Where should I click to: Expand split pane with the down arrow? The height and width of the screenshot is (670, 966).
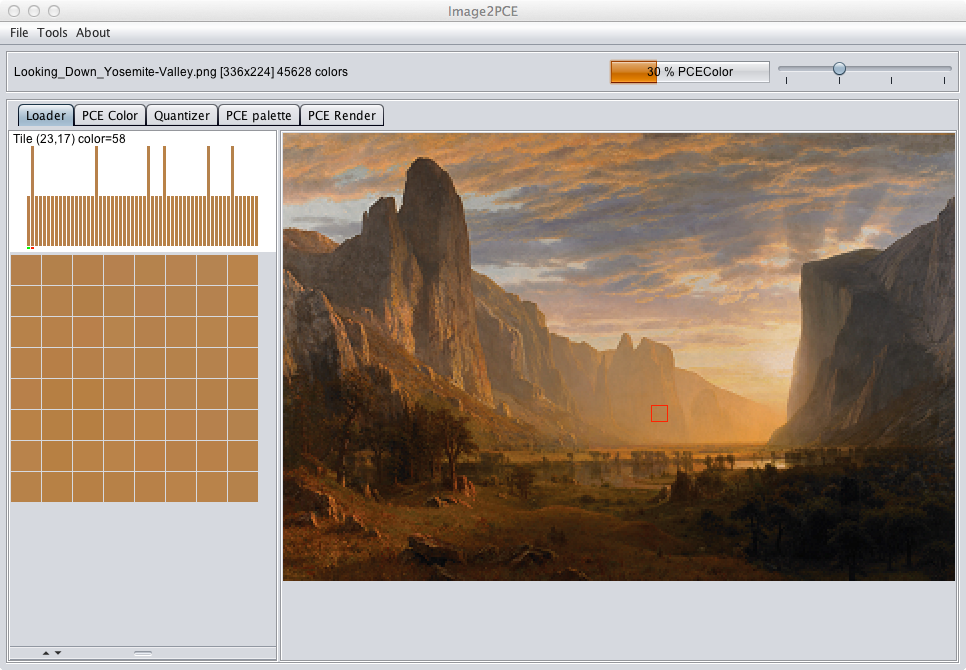click(58, 653)
